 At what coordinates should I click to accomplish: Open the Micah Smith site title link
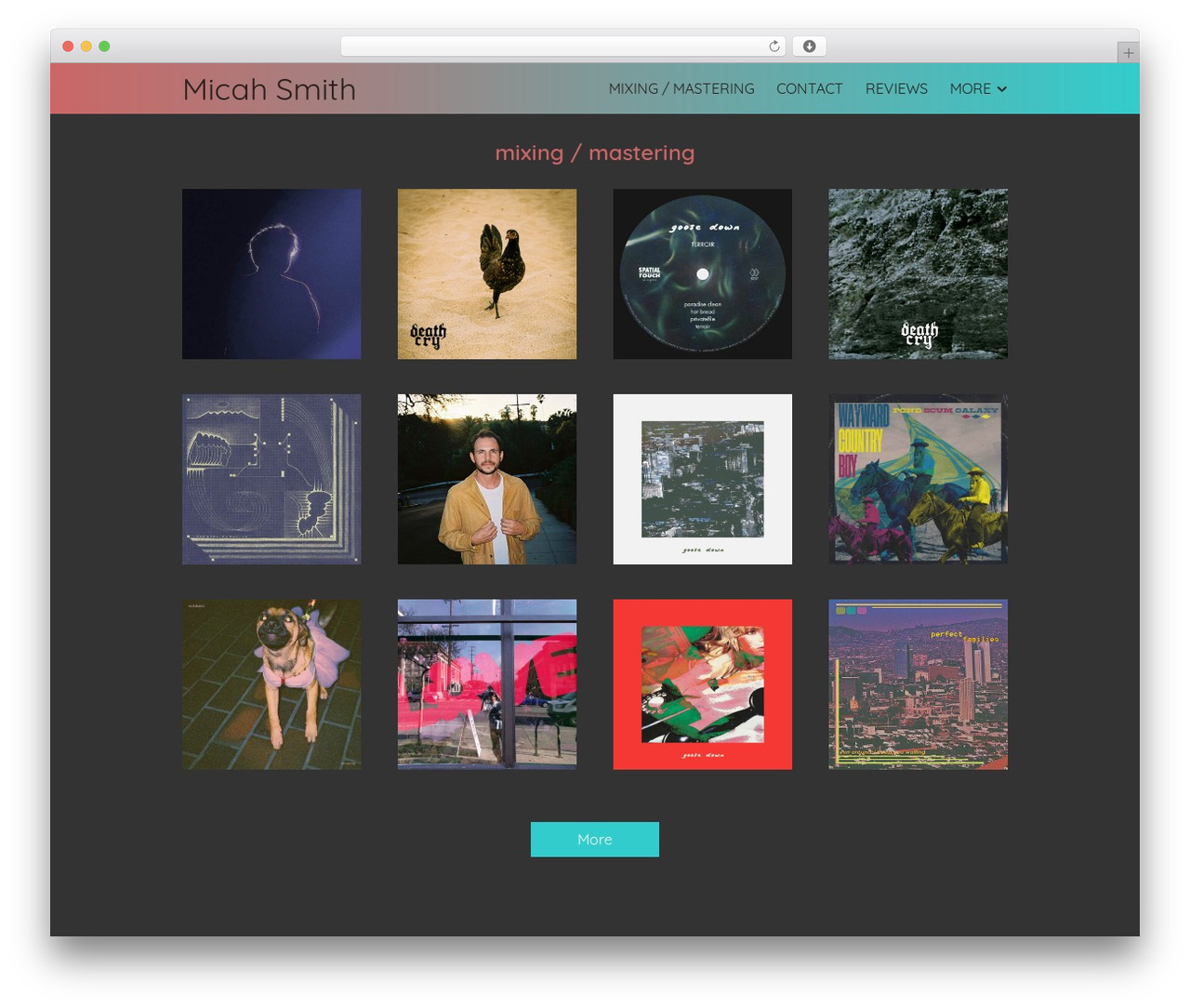tap(270, 89)
